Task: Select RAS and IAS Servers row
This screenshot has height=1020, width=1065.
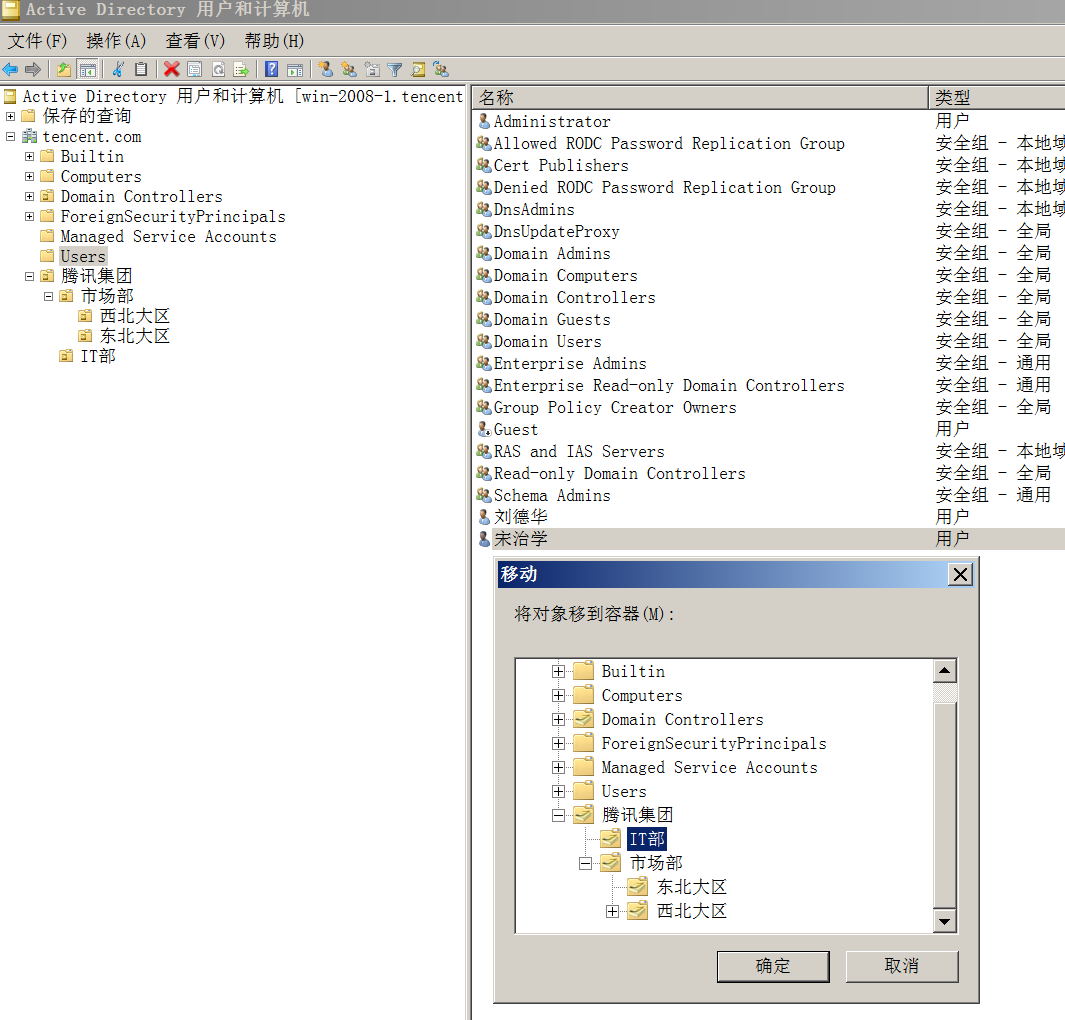Action: (x=579, y=451)
